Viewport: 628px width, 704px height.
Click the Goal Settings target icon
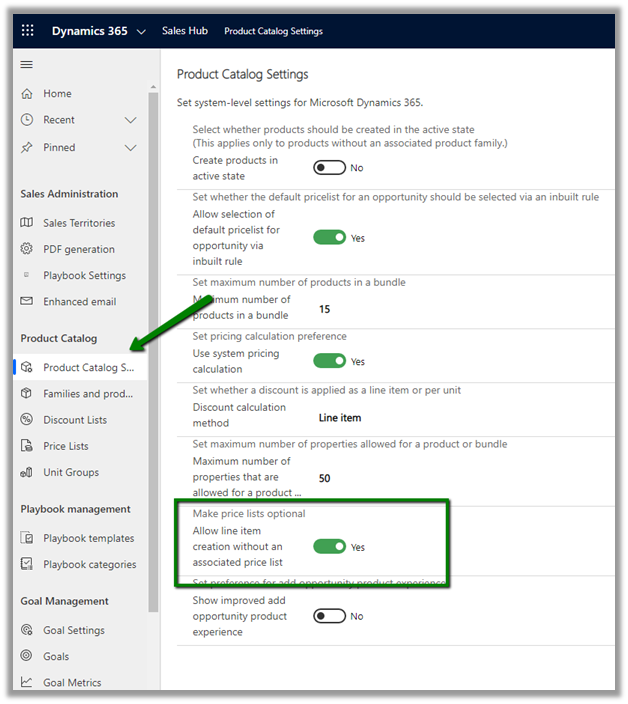[26, 629]
